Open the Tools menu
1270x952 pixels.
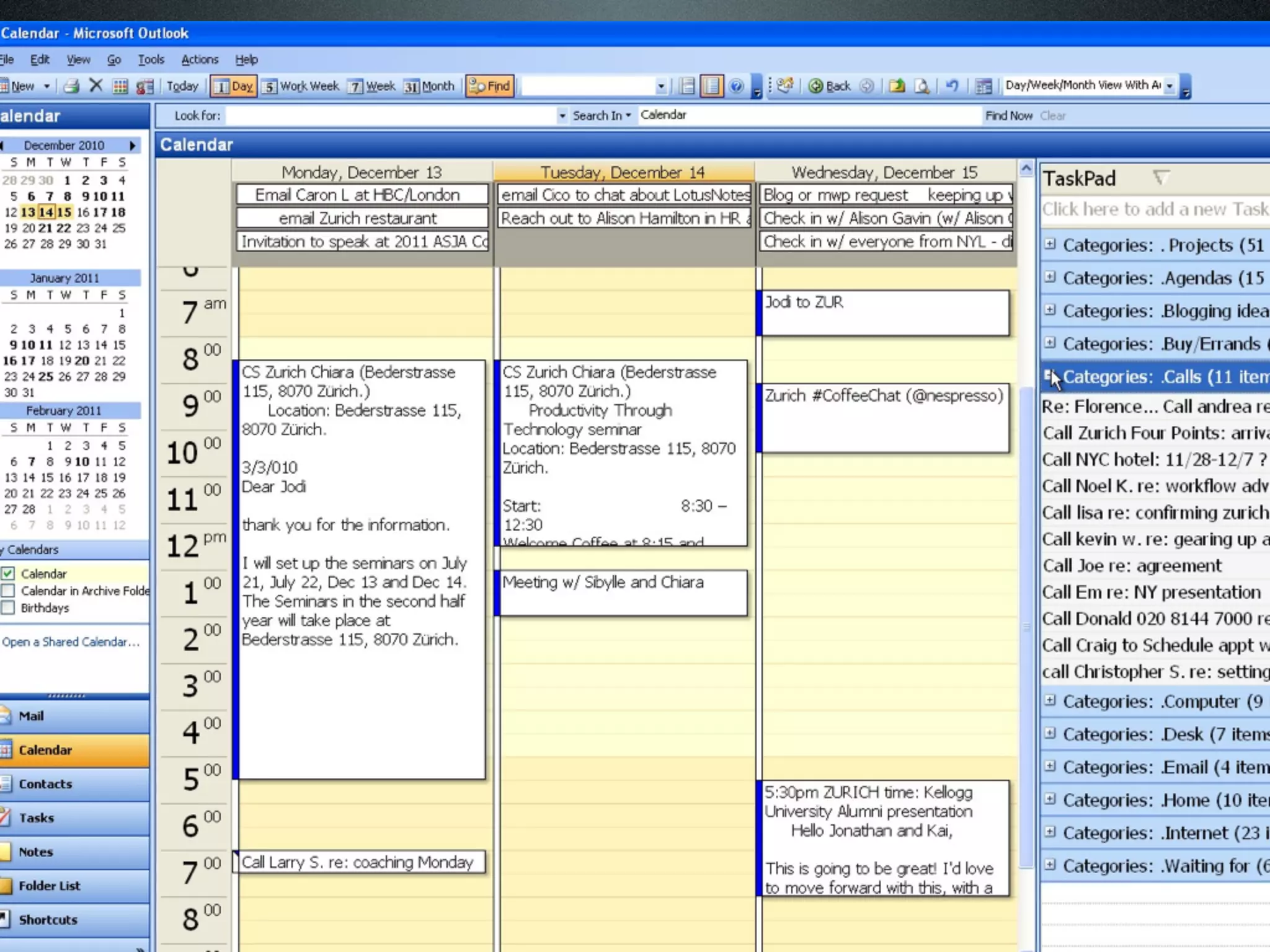(x=151, y=59)
